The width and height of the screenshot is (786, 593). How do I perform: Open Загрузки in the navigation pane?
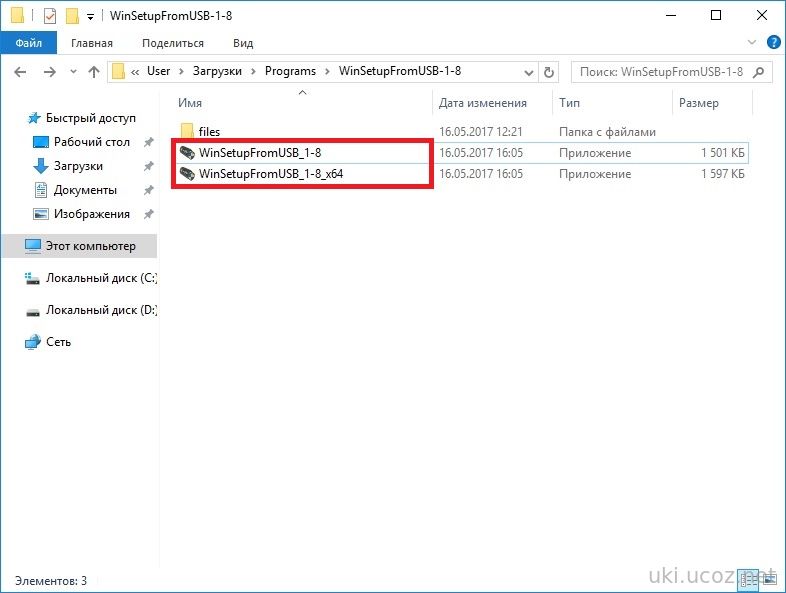(78, 166)
